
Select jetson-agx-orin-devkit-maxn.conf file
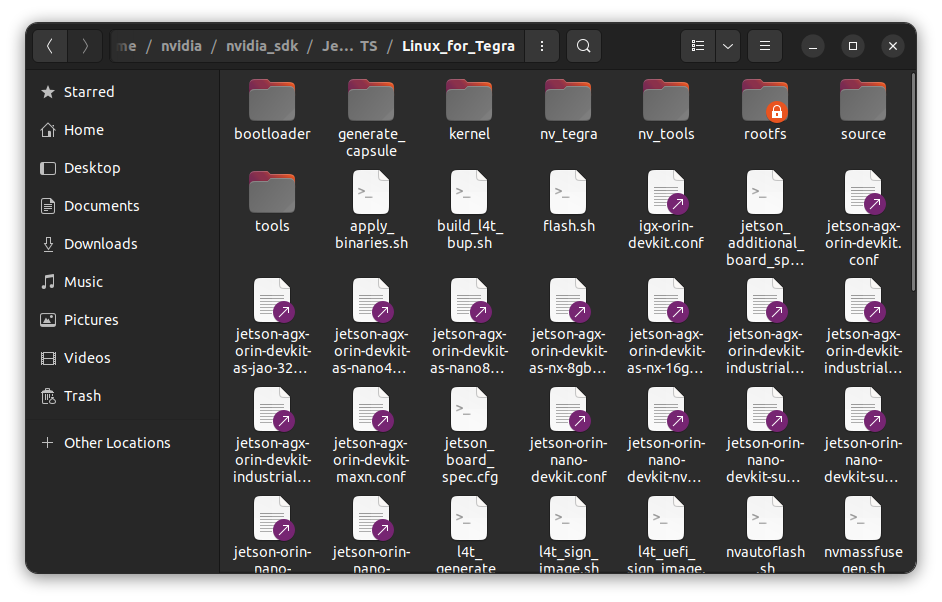(x=371, y=436)
